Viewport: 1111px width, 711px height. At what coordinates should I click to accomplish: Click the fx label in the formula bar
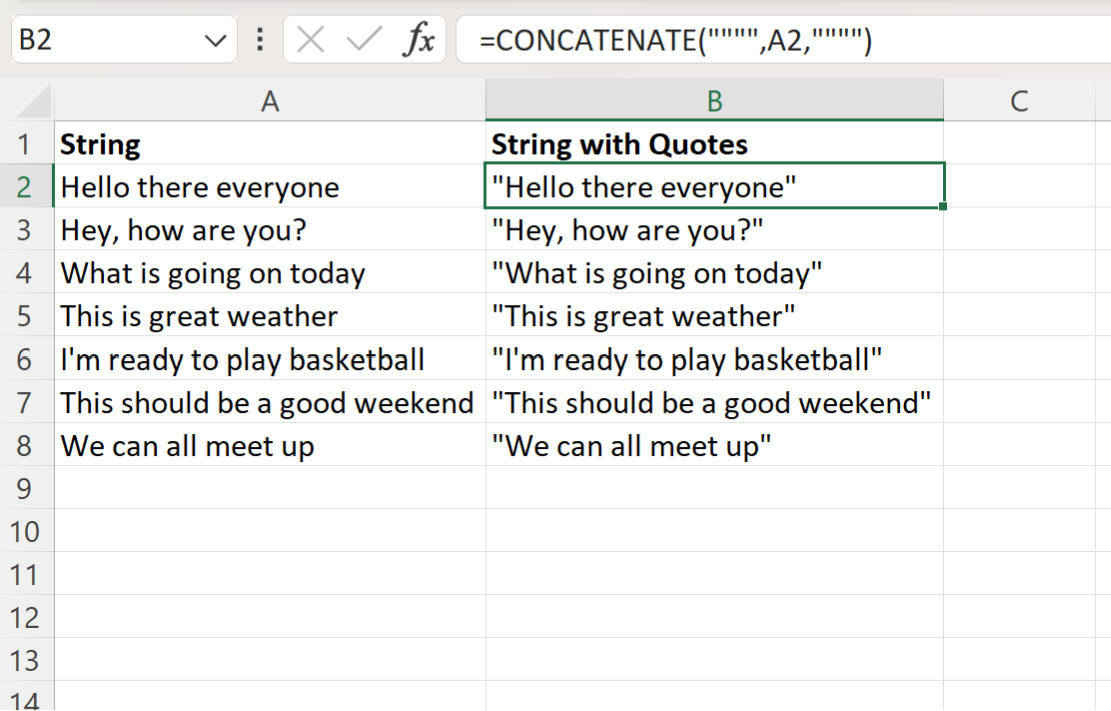pyautogui.click(x=422, y=40)
